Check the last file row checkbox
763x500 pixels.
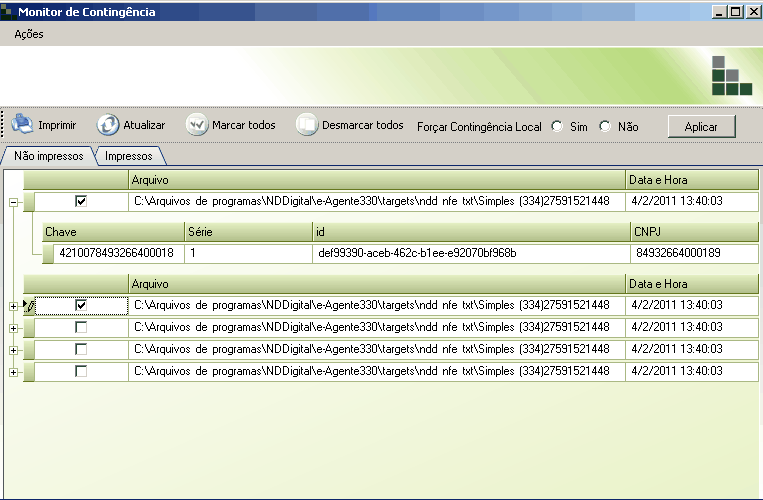81,371
